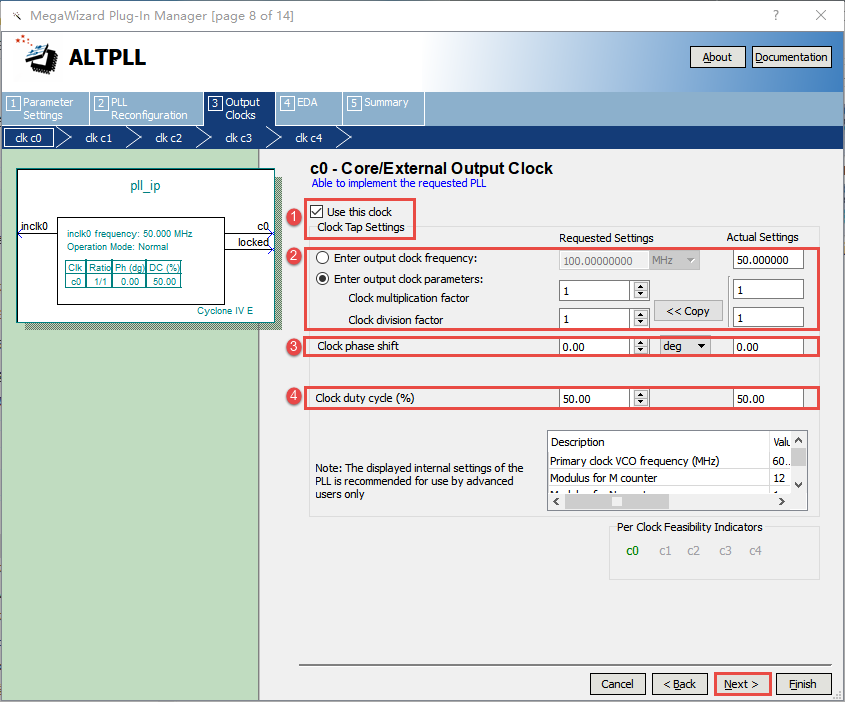Viewport: 845px width, 702px height.
Task: Select the clk c4 sub-page
Action: (309, 138)
